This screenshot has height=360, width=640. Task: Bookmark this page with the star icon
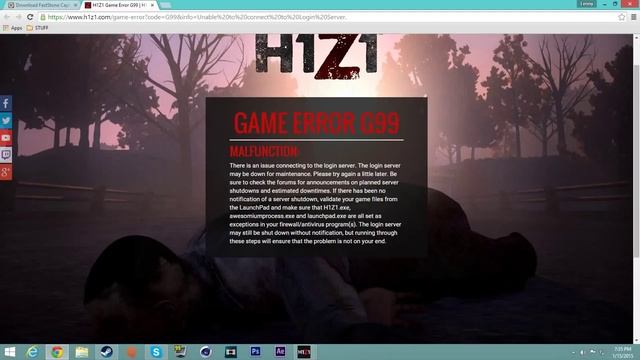pos(621,17)
